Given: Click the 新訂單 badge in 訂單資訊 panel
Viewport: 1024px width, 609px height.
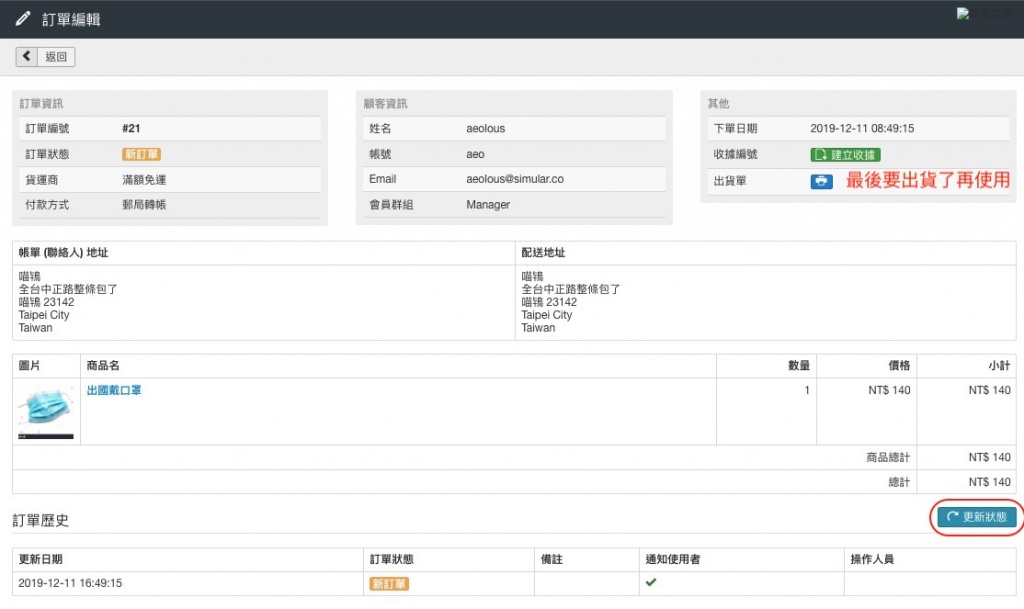Looking at the screenshot, I should pyautogui.click(x=142, y=154).
